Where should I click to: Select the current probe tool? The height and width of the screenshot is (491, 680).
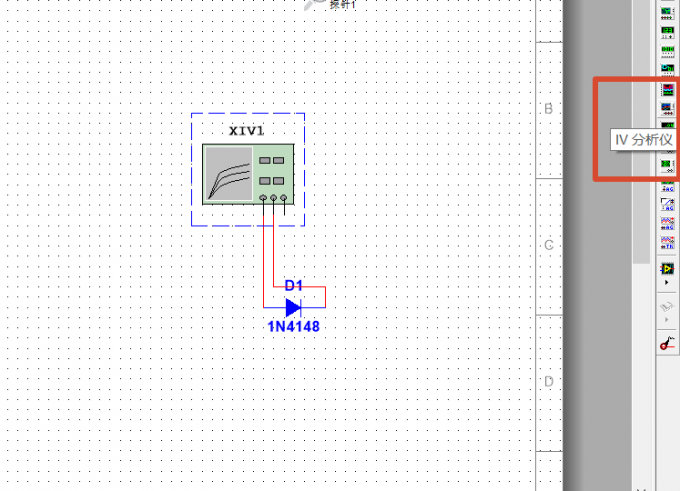(667, 343)
